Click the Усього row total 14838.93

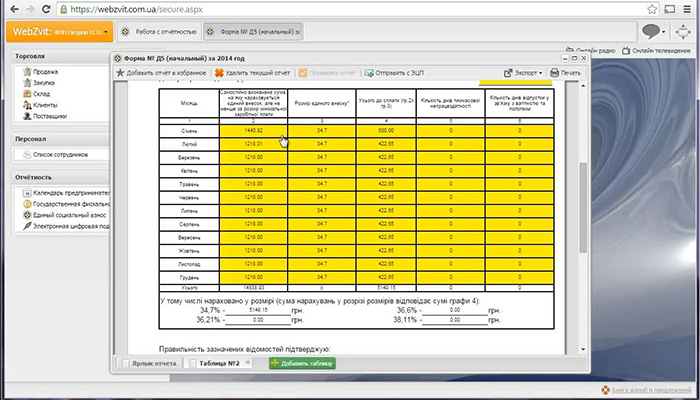pyautogui.click(x=253, y=288)
